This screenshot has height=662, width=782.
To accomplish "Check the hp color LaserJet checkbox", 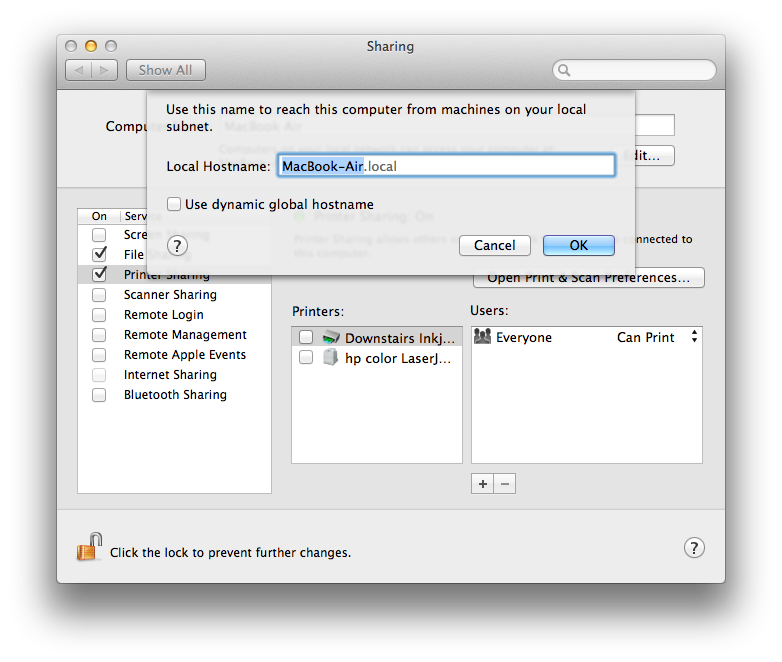I will (x=306, y=358).
